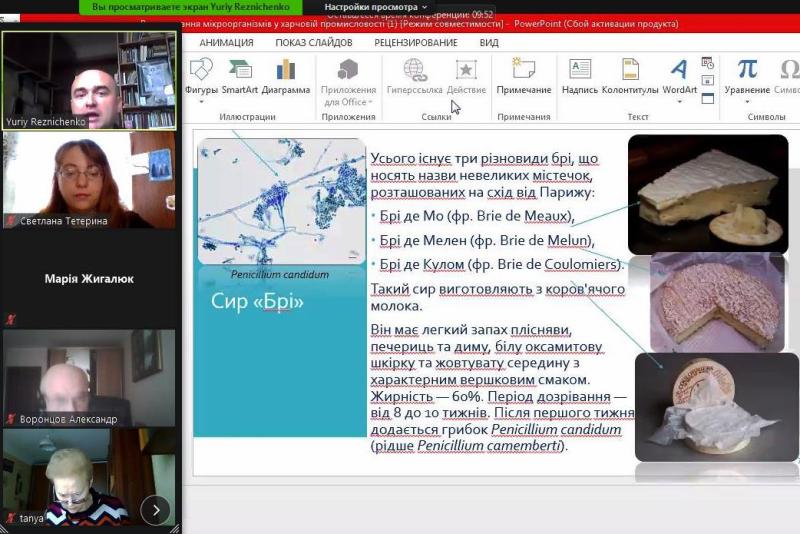Screen dimensions: 800x534
Task: Go to the РЕЦЕНЗИРОВАНИЕ tab
Action: click(x=416, y=43)
